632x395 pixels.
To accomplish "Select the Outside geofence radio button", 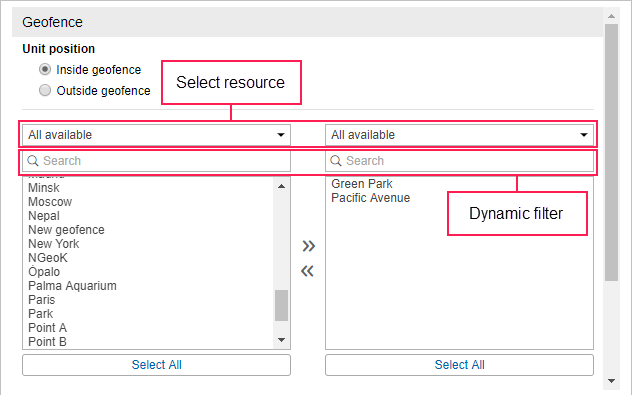I will [45, 90].
